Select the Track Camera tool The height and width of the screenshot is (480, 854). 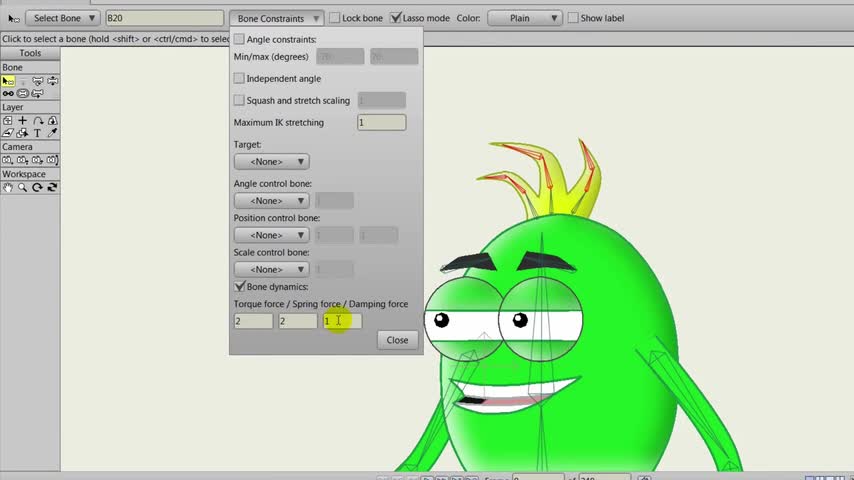pyautogui.click(x=8, y=160)
